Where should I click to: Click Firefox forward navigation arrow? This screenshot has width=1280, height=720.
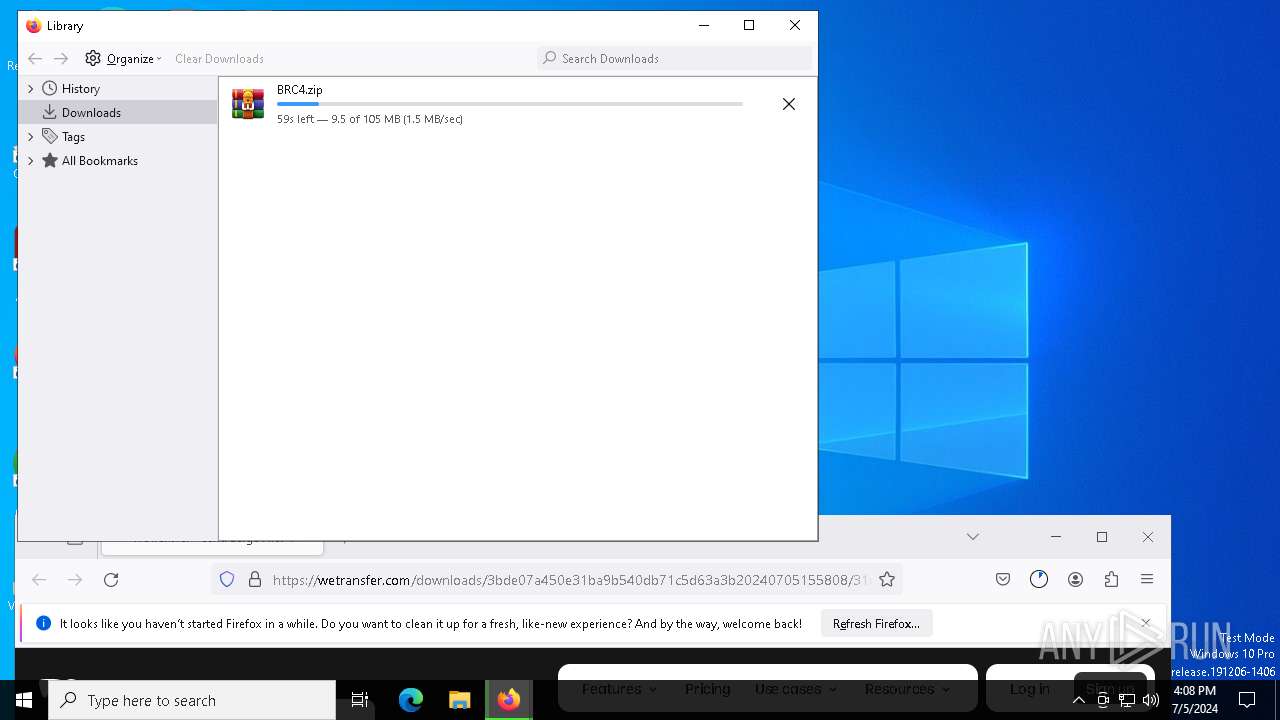coord(75,579)
